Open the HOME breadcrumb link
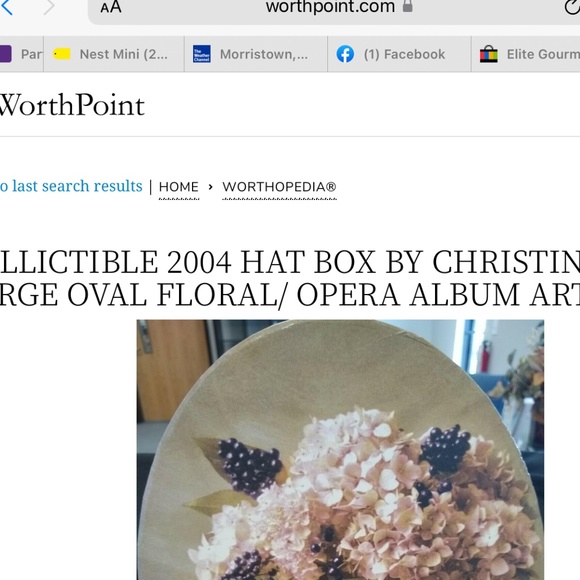The width and height of the screenshot is (580, 580). pyautogui.click(x=179, y=187)
